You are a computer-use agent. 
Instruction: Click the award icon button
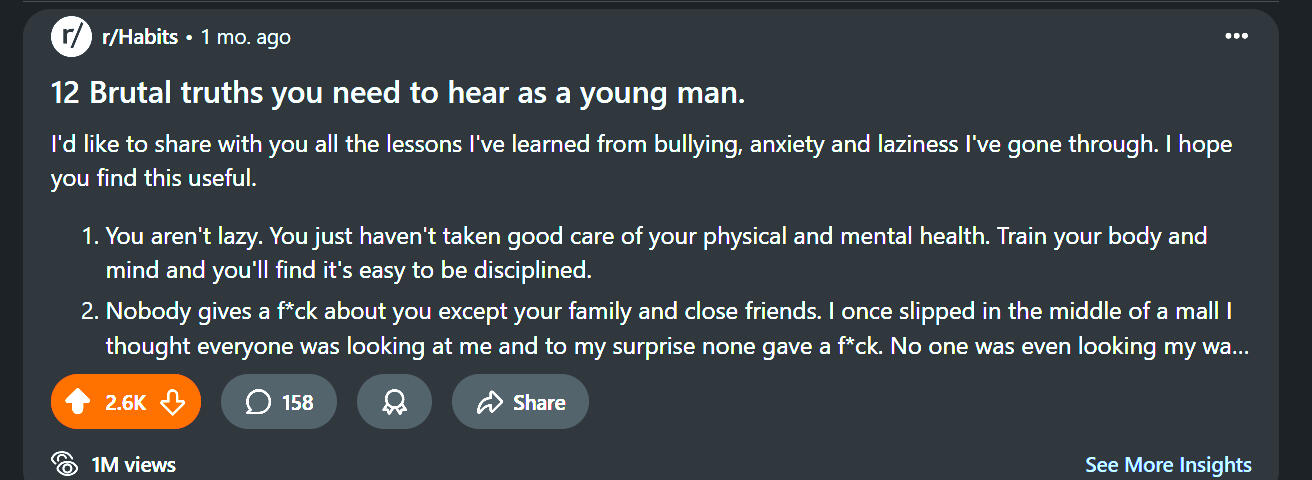pyautogui.click(x=394, y=402)
